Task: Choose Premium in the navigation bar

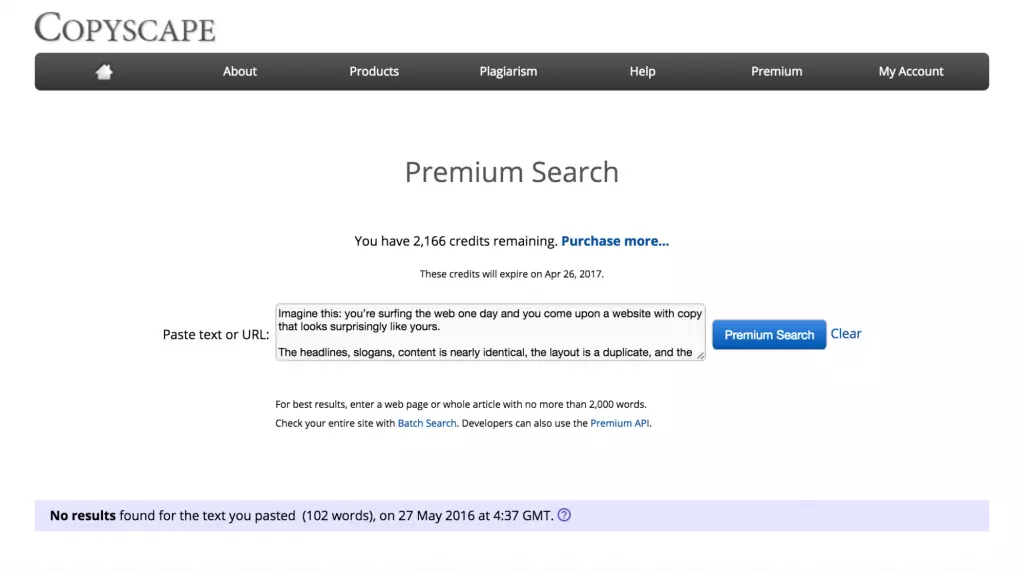Action: point(777,71)
